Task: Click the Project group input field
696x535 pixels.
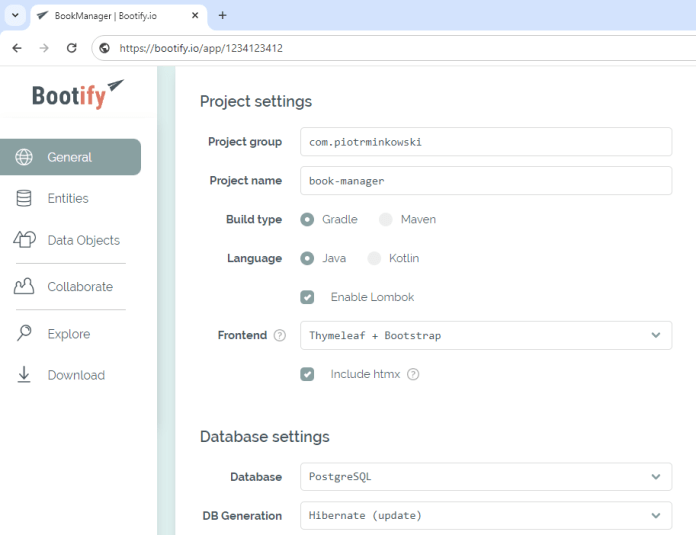Action: pyautogui.click(x=486, y=142)
